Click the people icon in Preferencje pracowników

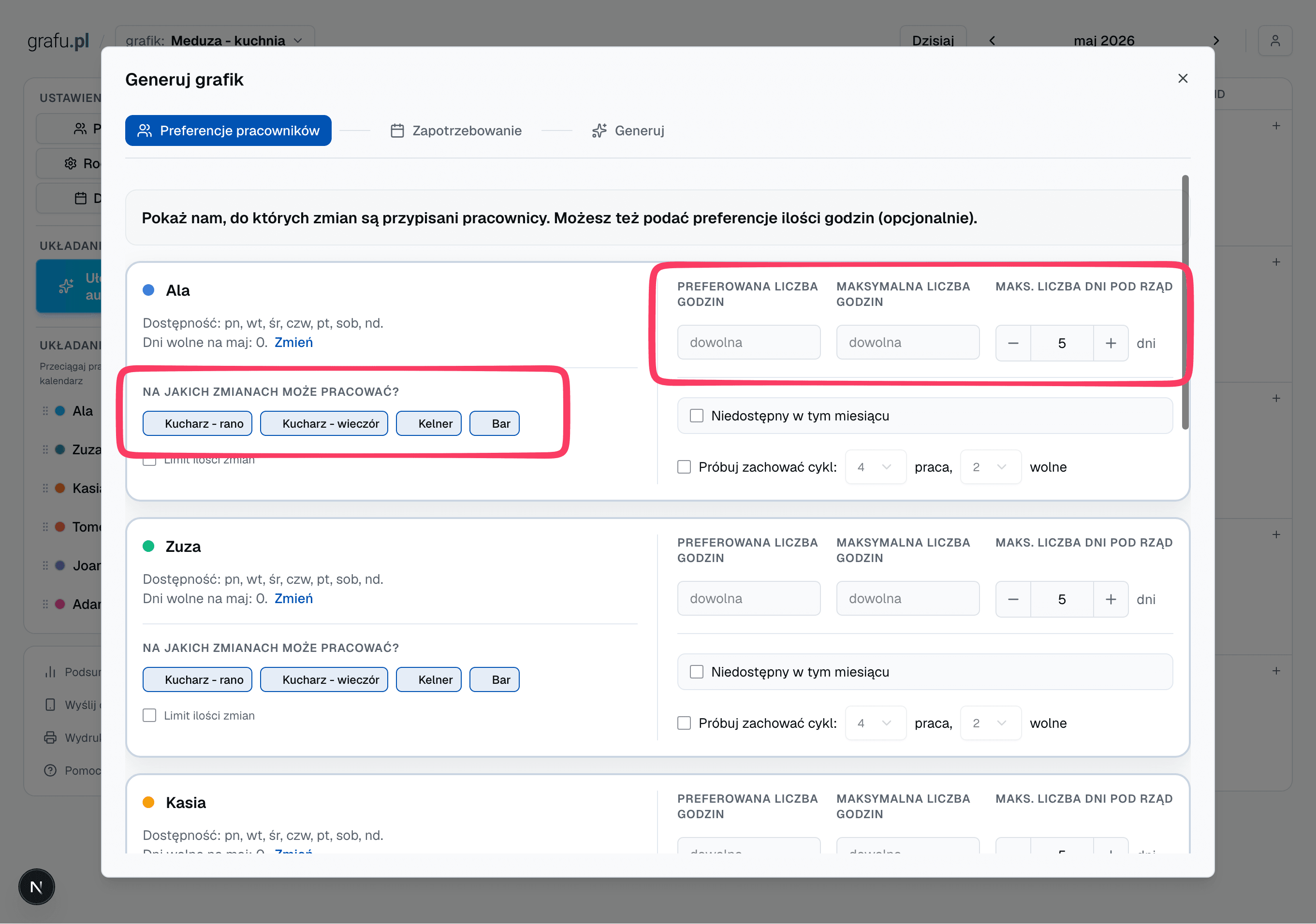tap(145, 130)
